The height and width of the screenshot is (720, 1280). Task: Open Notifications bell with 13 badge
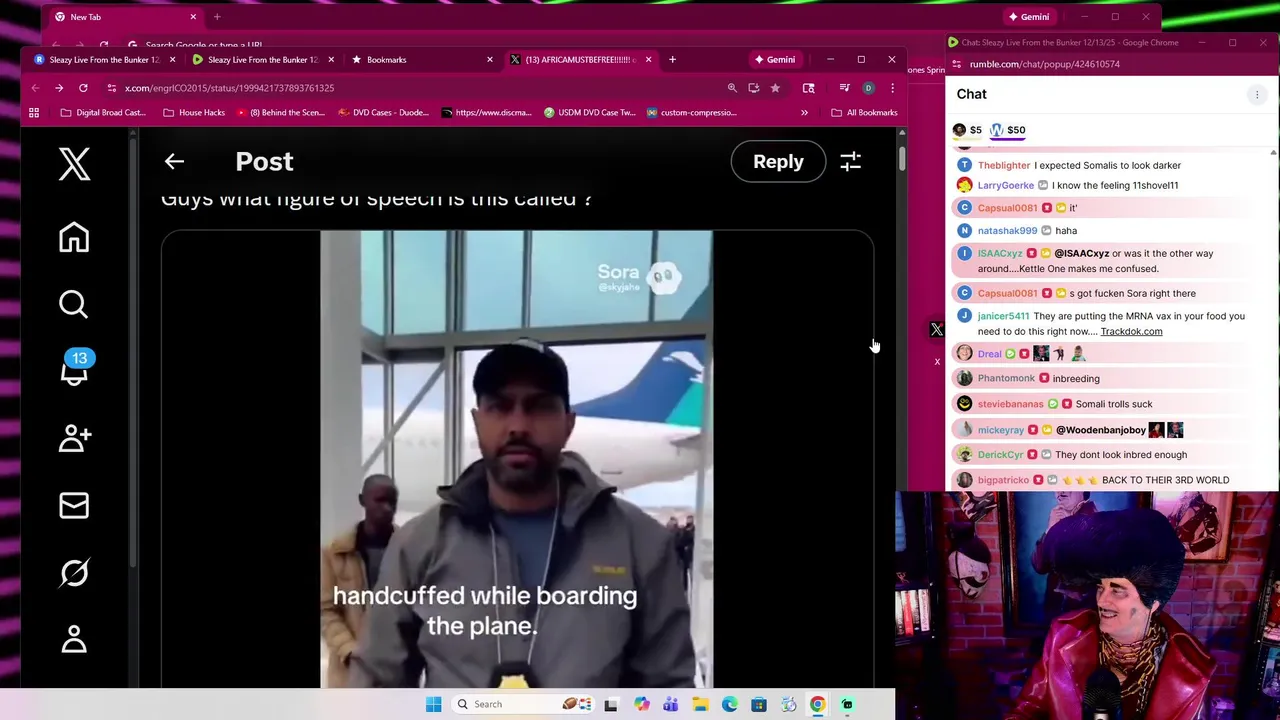tap(75, 368)
